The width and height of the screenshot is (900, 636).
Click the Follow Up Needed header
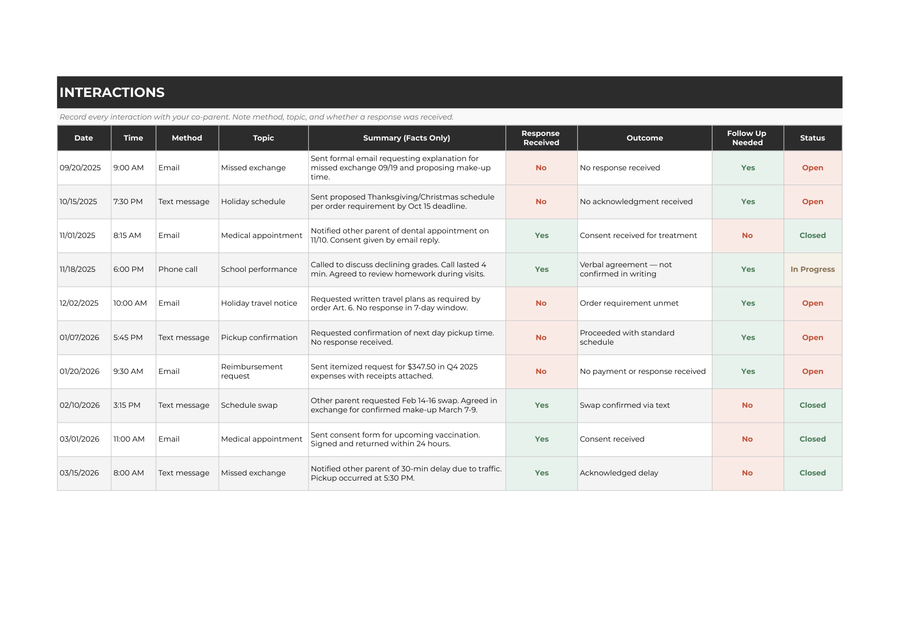pyautogui.click(x=748, y=138)
